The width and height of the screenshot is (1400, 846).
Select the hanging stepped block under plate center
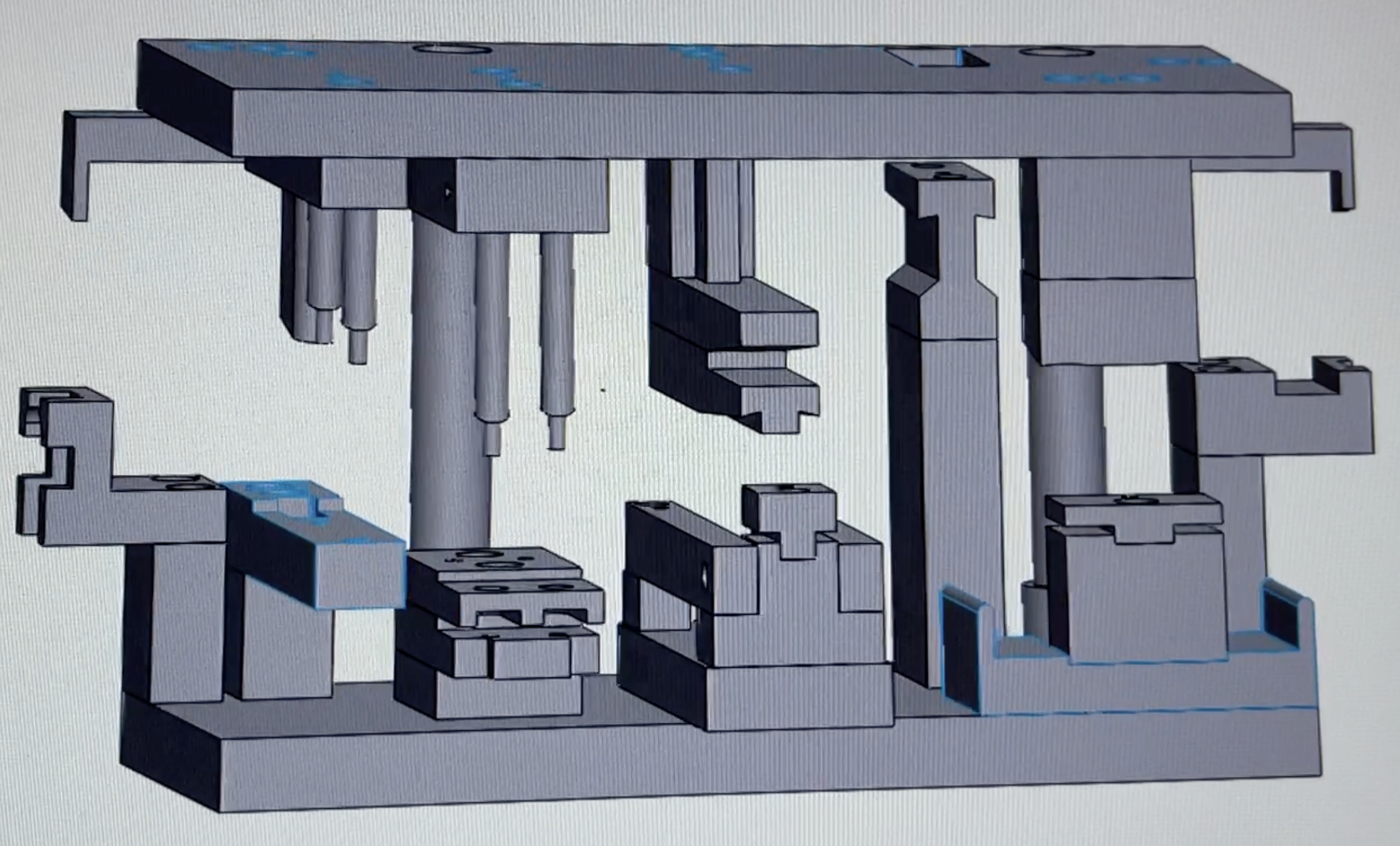point(734,354)
